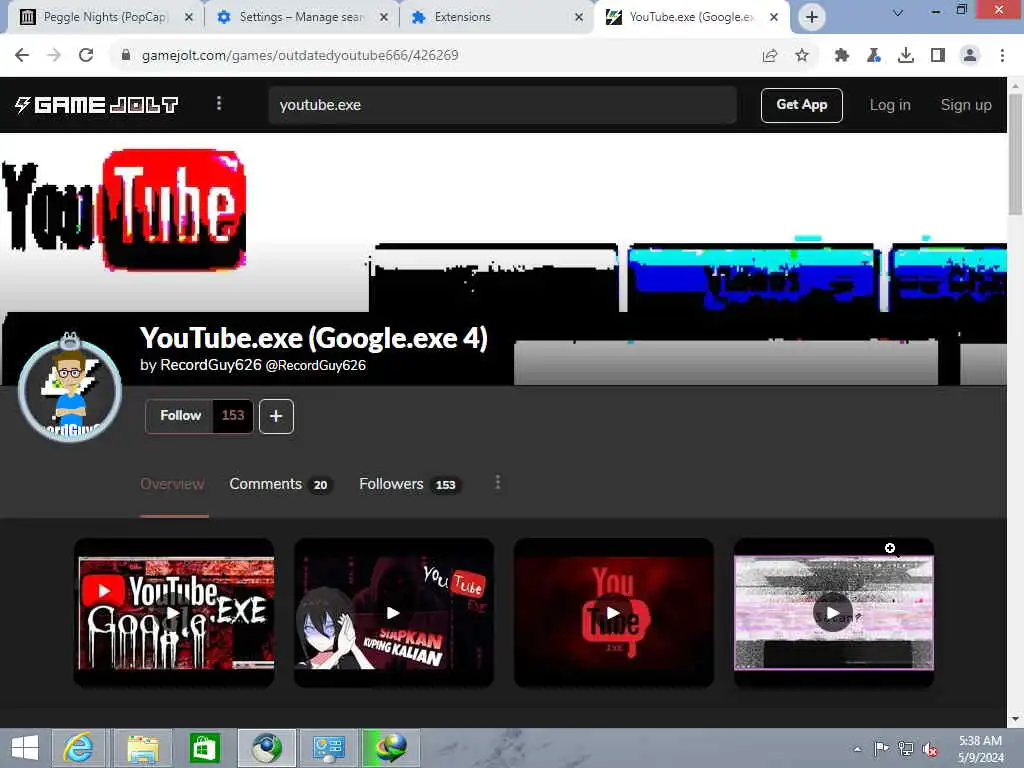The width and height of the screenshot is (1024, 768).
Task: Select the Overview tab
Action: coord(172,484)
